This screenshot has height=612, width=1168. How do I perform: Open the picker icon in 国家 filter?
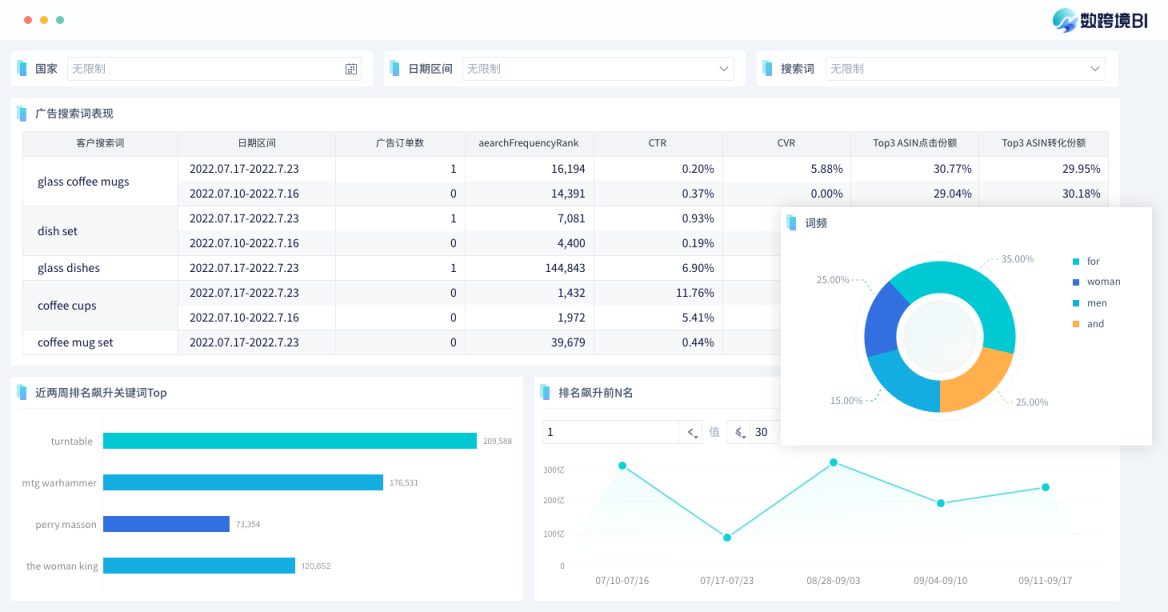[x=351, y=69]
